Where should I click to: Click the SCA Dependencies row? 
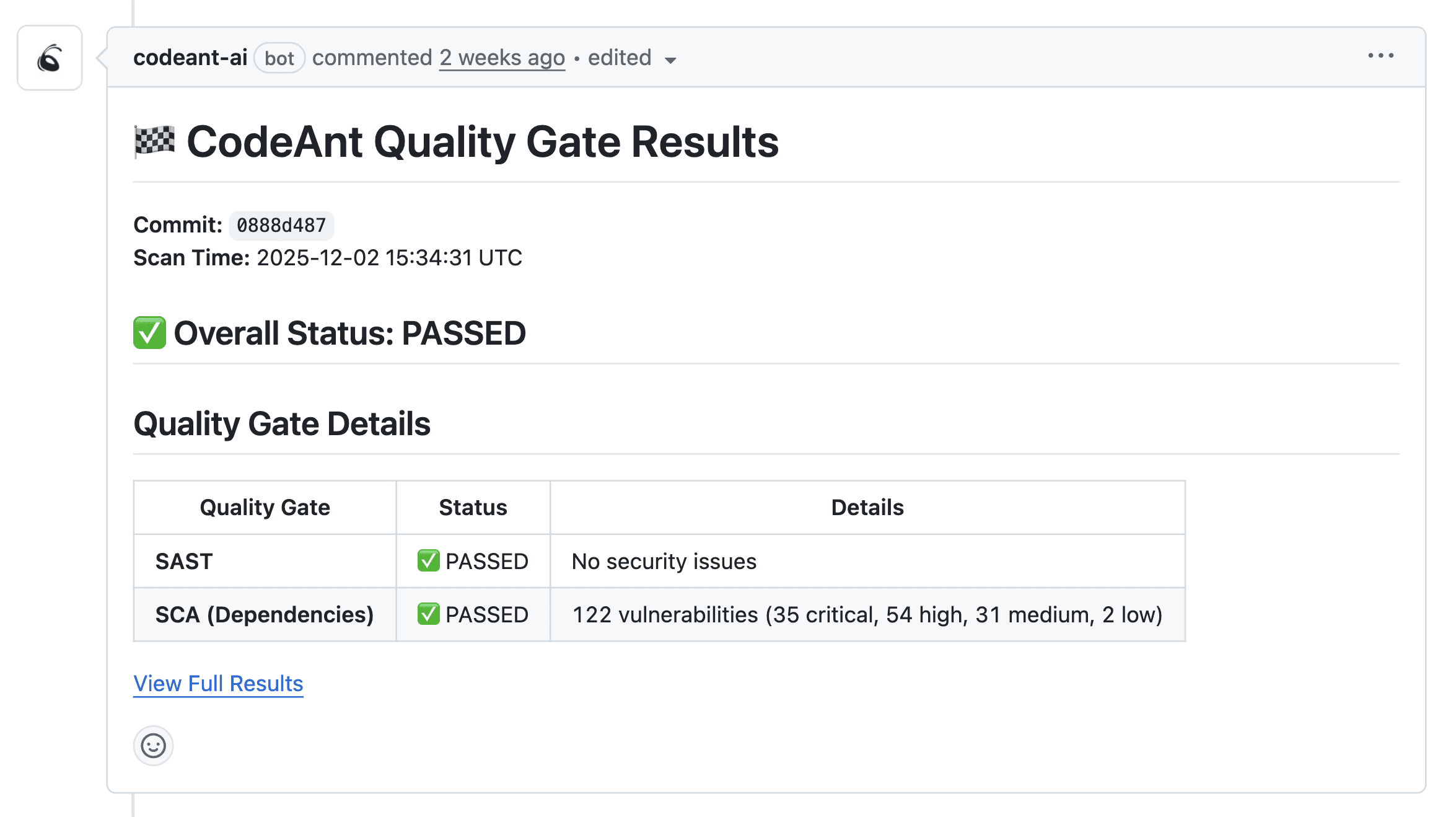(x=264, y=614)
